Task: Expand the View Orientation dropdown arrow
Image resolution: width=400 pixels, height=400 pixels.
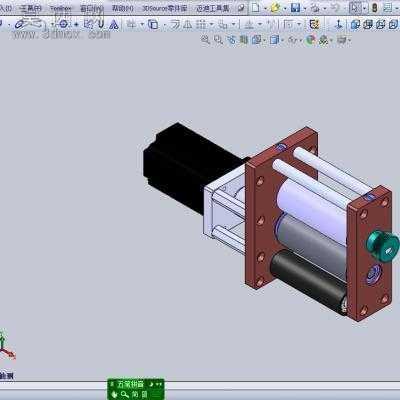Action: tap(264, 41)
